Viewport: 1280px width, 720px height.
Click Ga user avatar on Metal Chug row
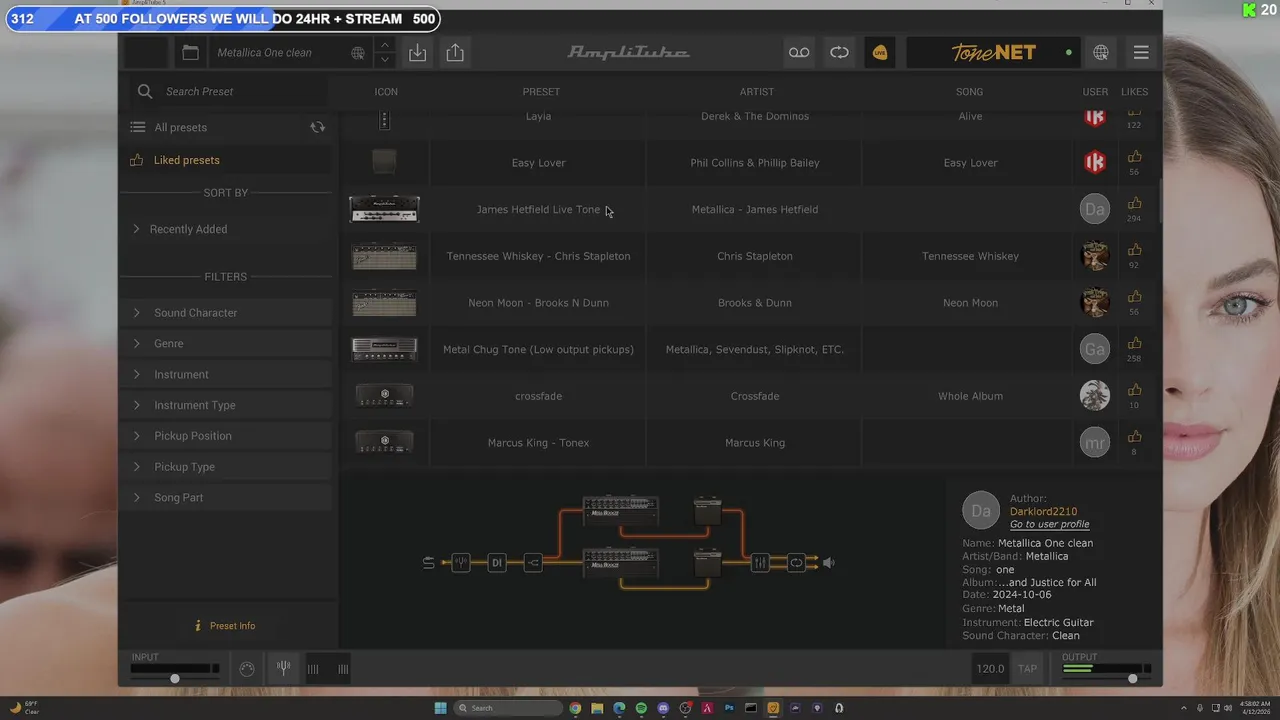(1095, 349)
